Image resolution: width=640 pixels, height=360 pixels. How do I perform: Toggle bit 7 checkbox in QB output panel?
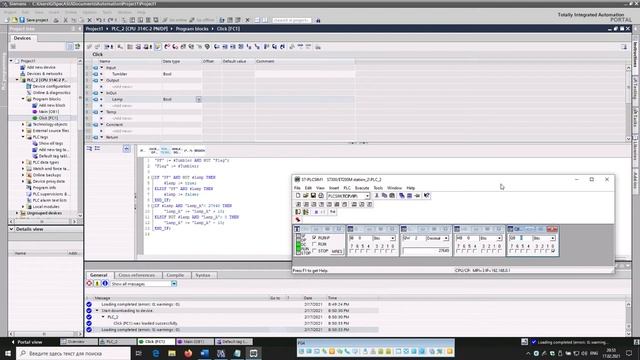[x=511, y=251]
